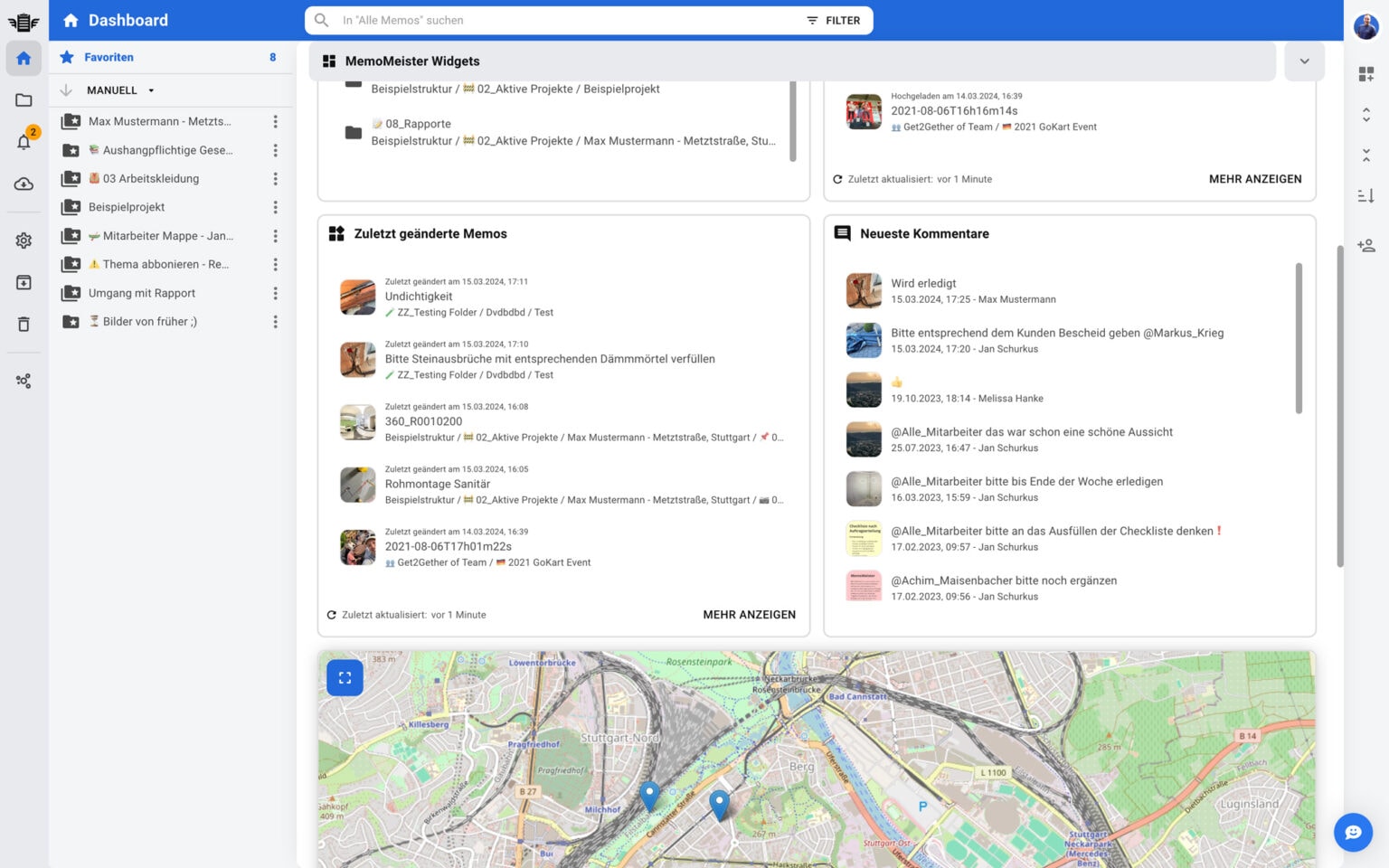Open the MemoMeister logo at top left
This screenshot has width=1389, height=868.
click(24, 20)
